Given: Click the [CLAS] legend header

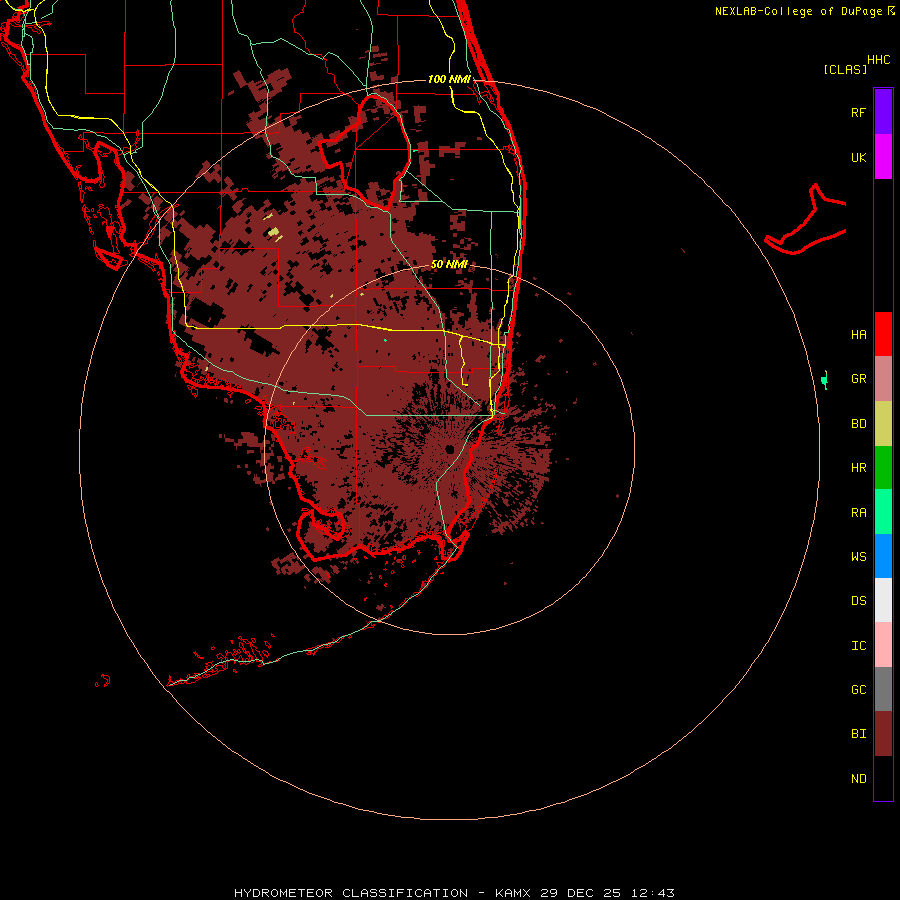Looking at the screenshot, I should (x=845, y=69).
